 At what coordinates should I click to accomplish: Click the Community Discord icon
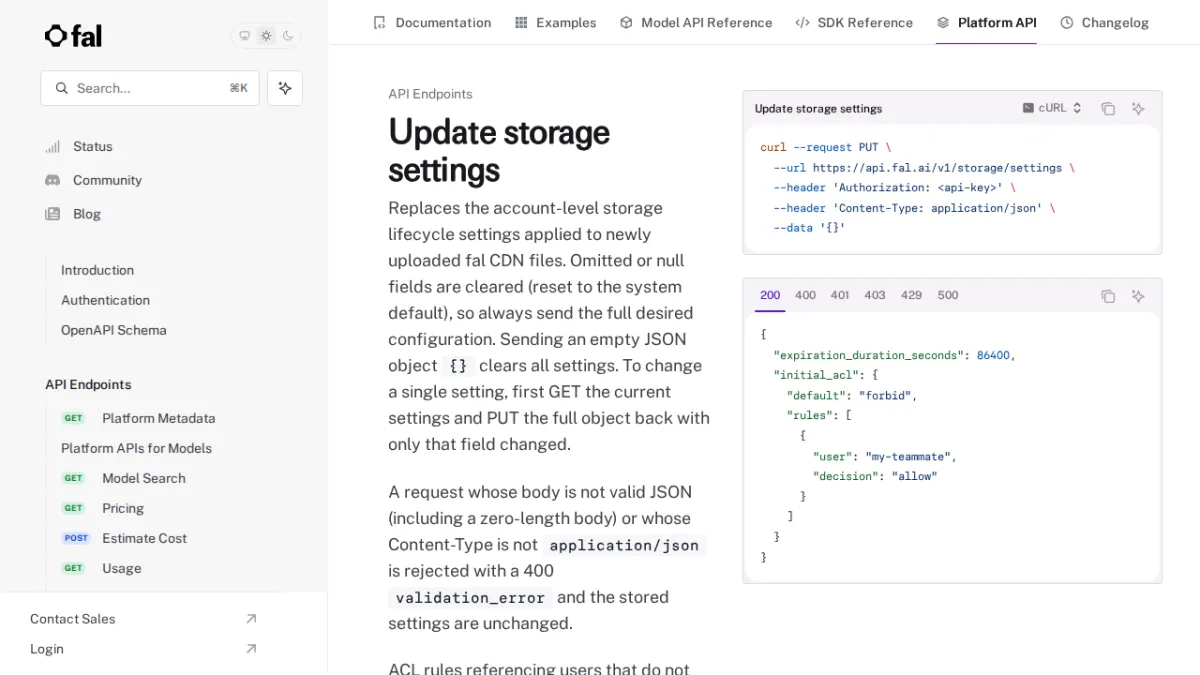(53, 180)
